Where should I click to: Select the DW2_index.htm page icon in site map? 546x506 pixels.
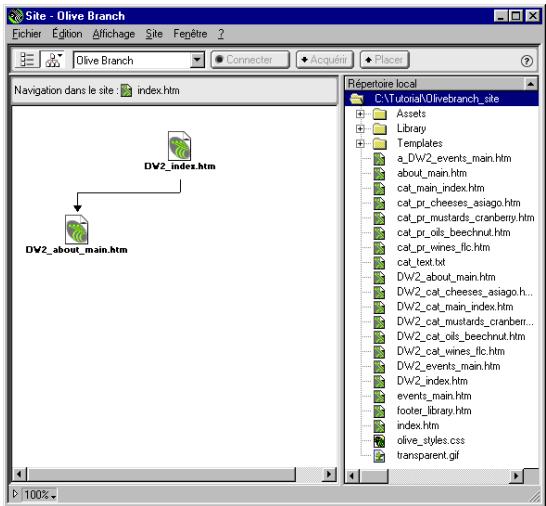point(179,146)
